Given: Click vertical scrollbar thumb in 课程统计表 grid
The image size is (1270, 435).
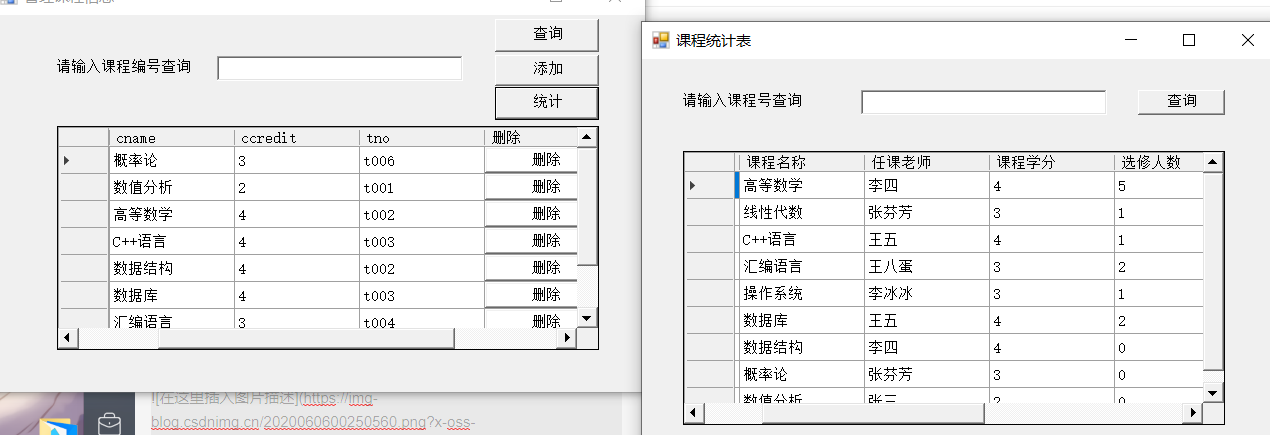Looking at the screenshot, I should pyautogui.click(x=1213, y=270).
